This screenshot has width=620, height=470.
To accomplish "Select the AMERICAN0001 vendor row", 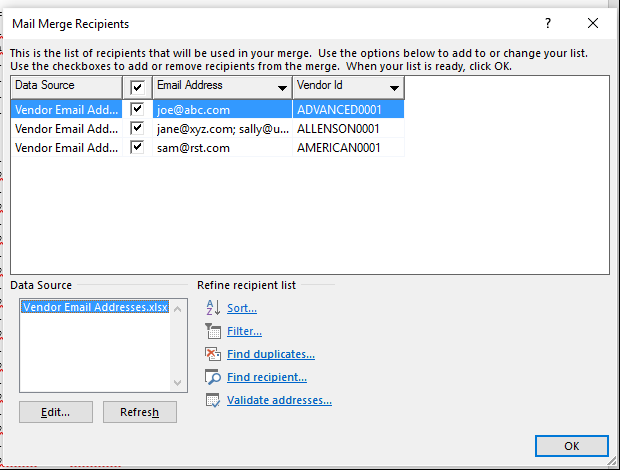I will click(x=338, y=147).
